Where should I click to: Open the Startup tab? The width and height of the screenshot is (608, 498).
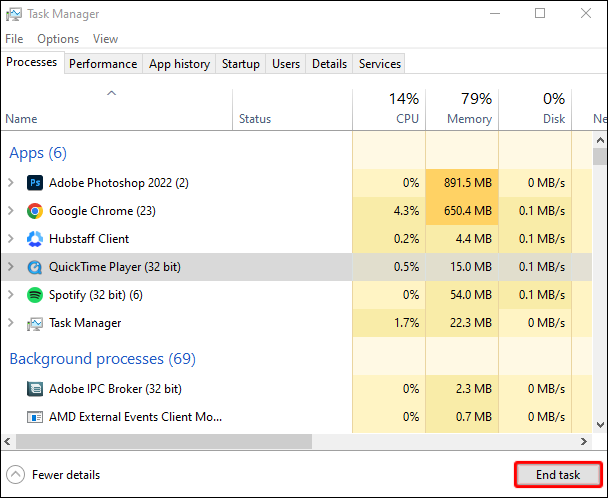click(241, 64)
